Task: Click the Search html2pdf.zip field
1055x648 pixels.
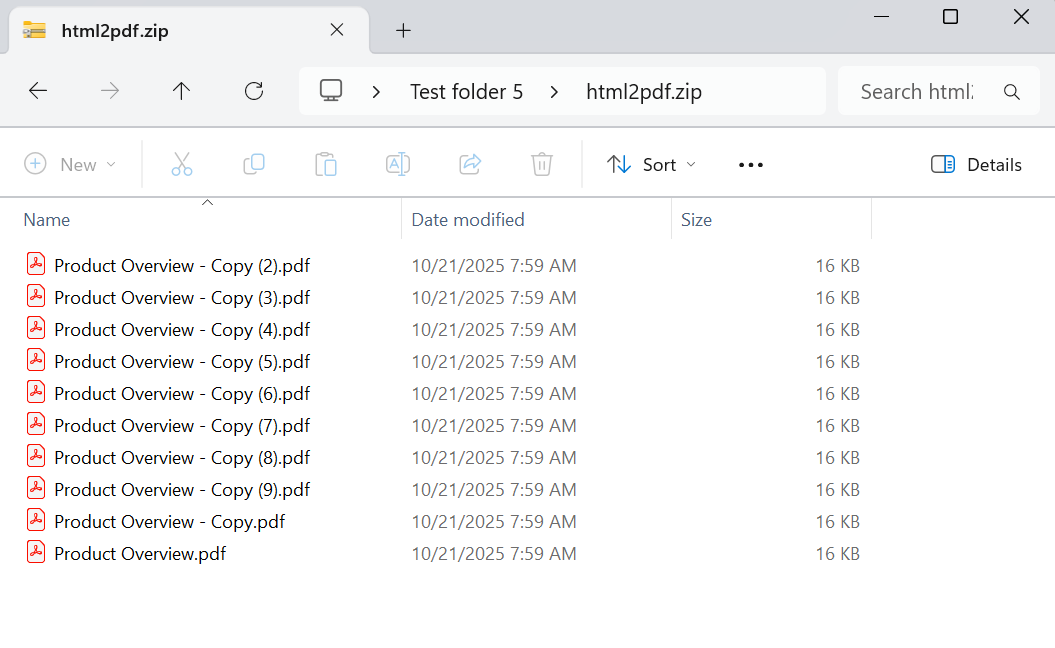Action: tap(917, 92)
